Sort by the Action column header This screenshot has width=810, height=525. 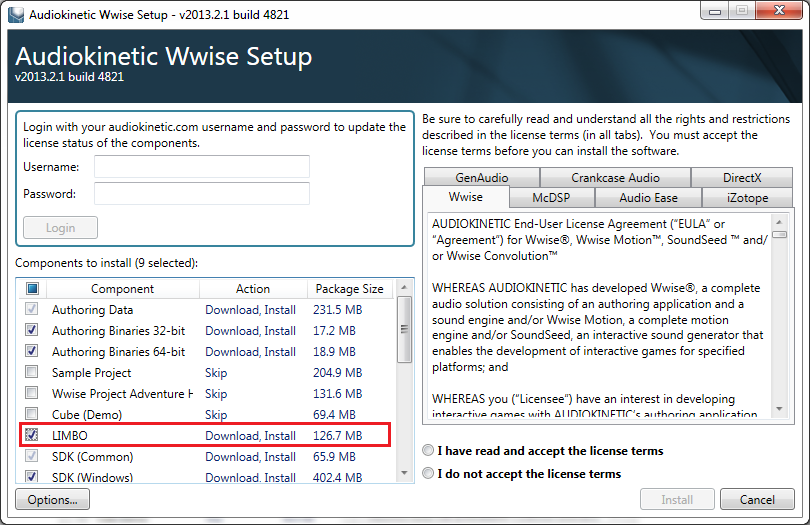click(253, 288)
